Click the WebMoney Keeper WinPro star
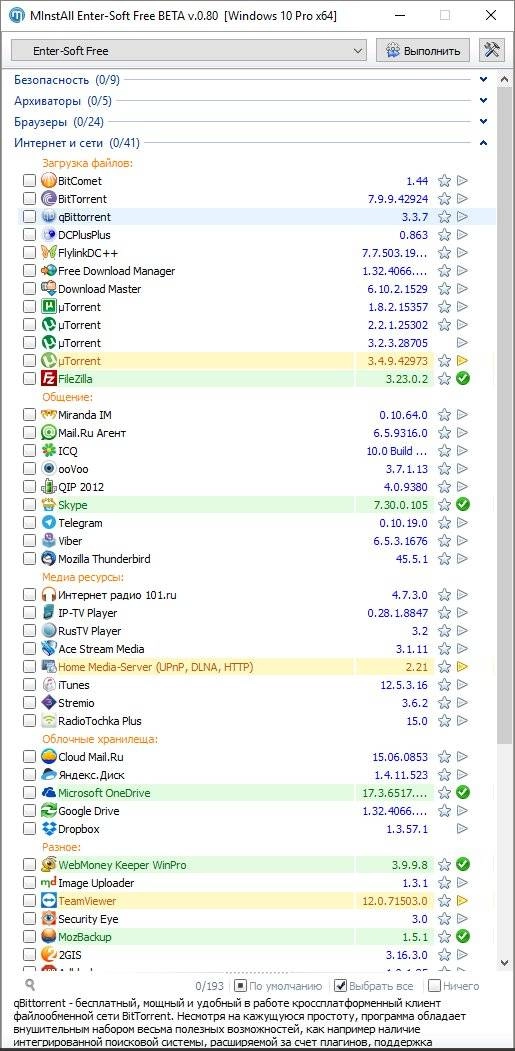The width and height of the screenshot is (515, 1051). click(444, 865)
